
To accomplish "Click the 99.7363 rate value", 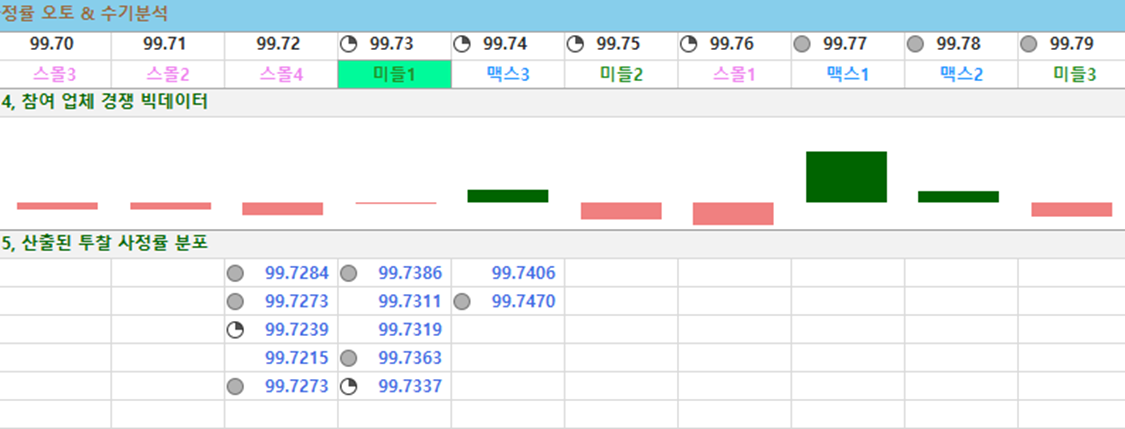I will coord(410,358).
